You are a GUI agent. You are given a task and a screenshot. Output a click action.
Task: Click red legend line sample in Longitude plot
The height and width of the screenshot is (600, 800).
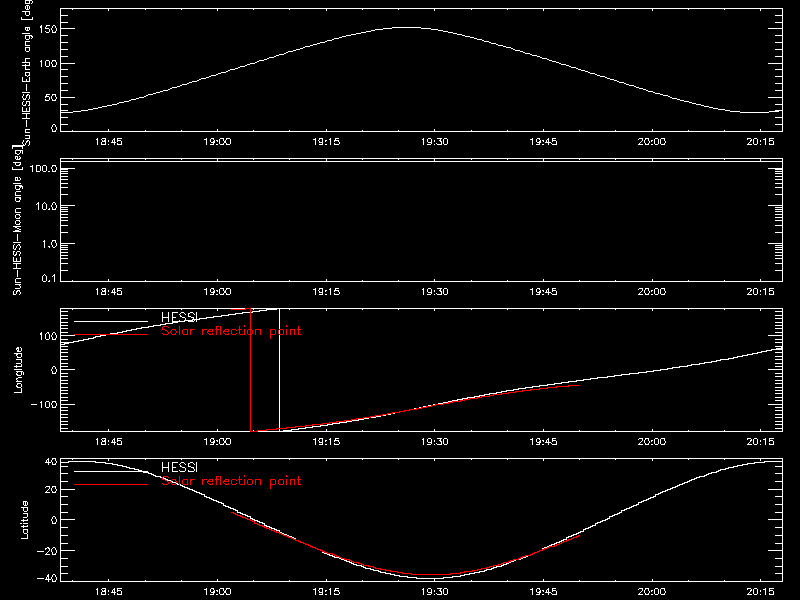tap(111, 335)
